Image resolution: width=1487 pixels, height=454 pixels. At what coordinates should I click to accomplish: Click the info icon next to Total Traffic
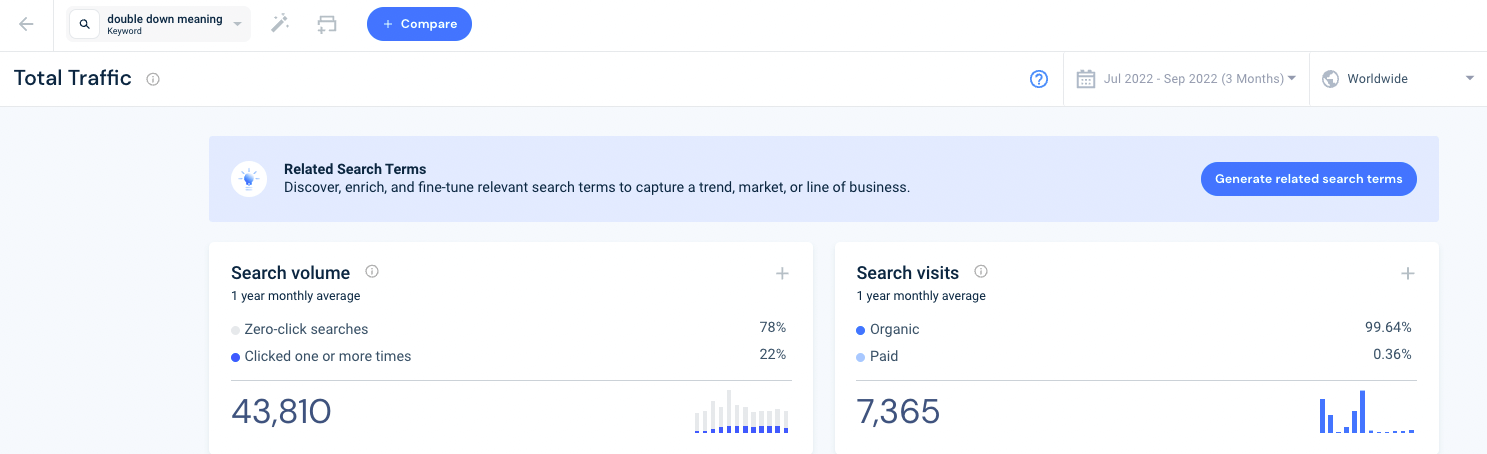(x=153, y=79)
